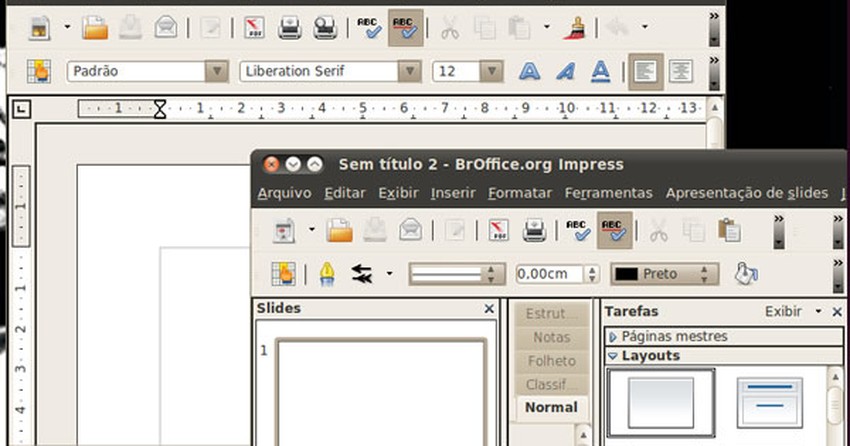Click the Exibir button in Tarefas panel

[783, 311]
